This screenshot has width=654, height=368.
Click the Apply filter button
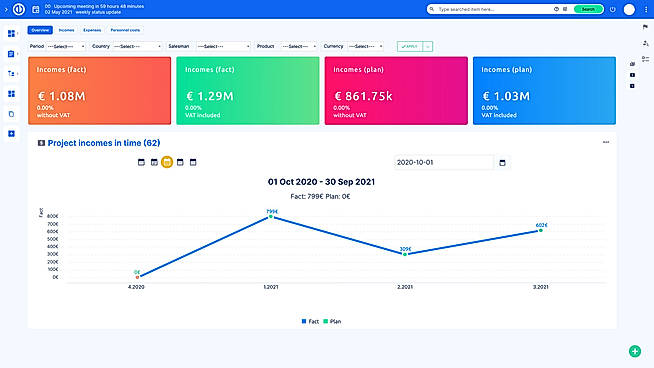click(x=410, y=46)
